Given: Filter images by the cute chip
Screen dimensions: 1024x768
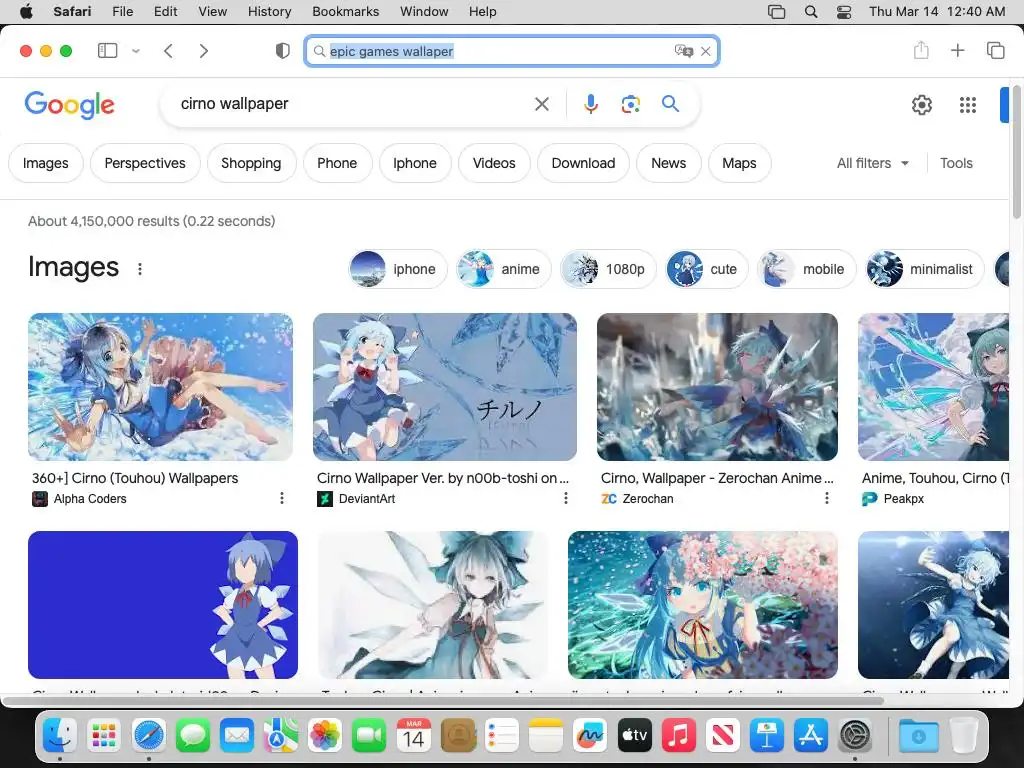Looking at the screenshot, I should coord(707,269).
